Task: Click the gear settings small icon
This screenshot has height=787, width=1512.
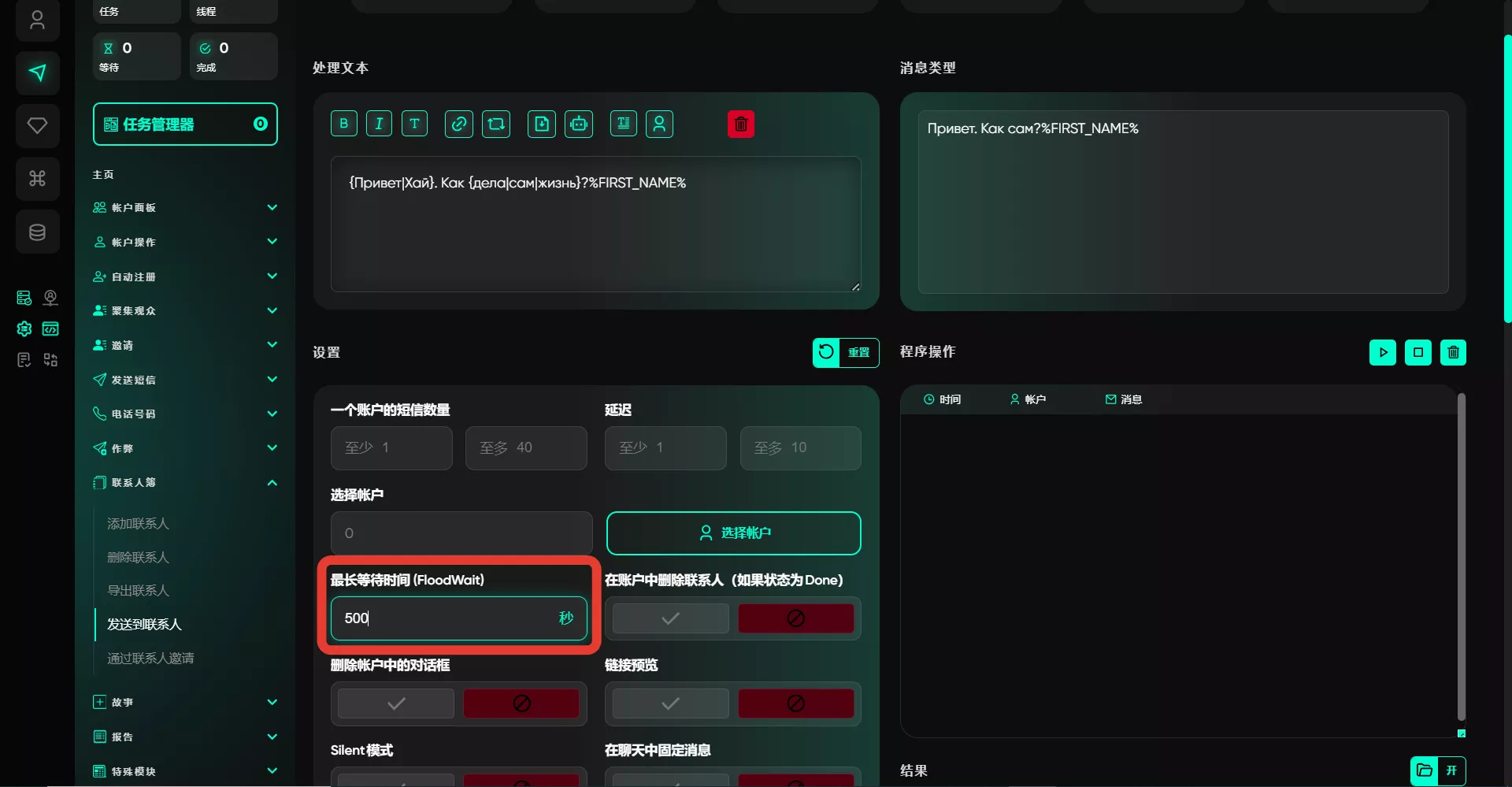Action: pos(24,329)
